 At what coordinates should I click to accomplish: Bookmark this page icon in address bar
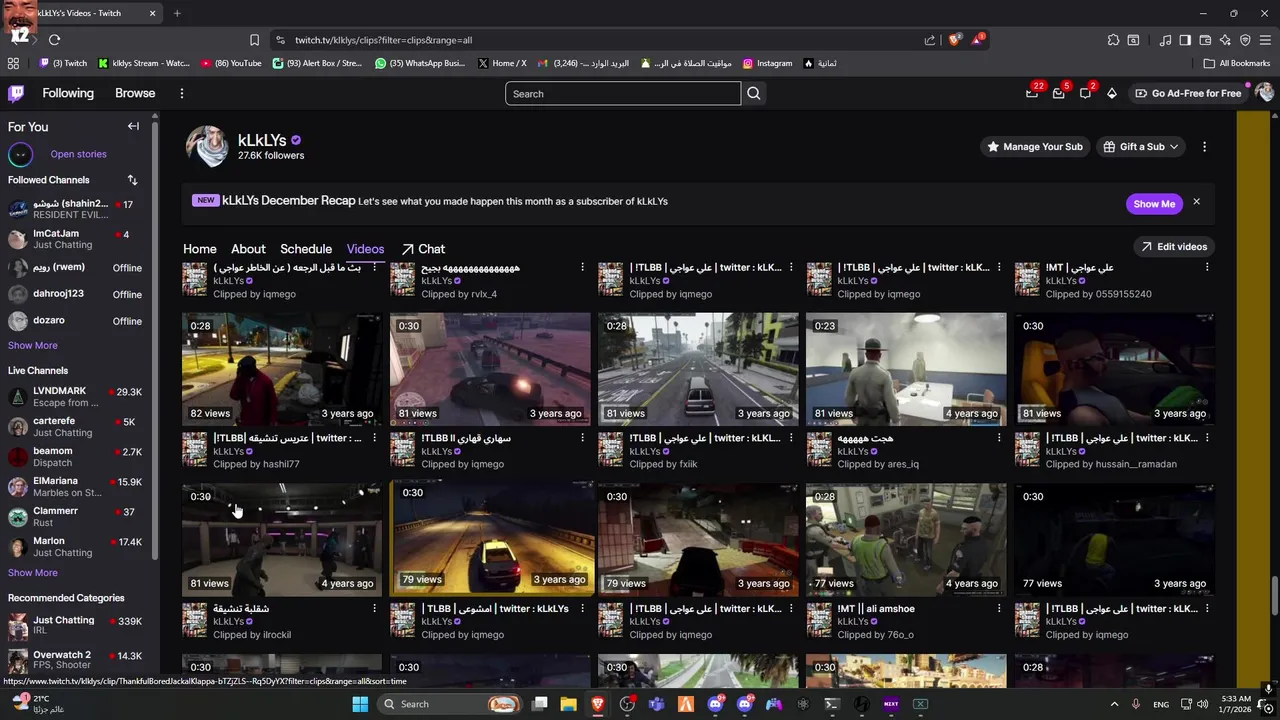coord(254,40)
